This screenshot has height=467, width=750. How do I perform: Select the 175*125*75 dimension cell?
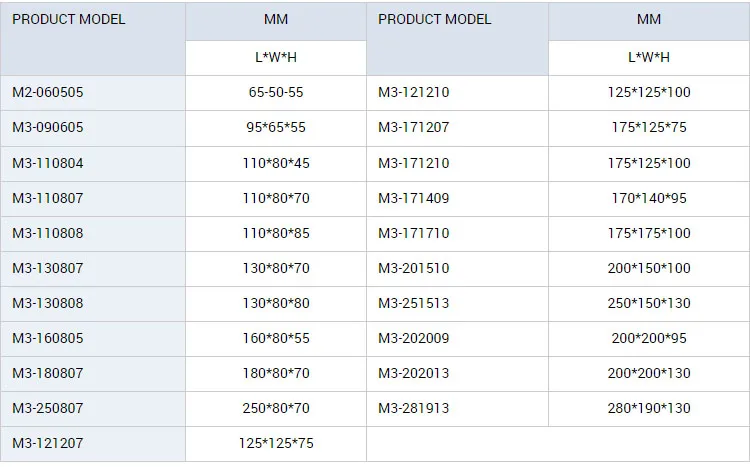pyautogui.click(x=649, y=127)
